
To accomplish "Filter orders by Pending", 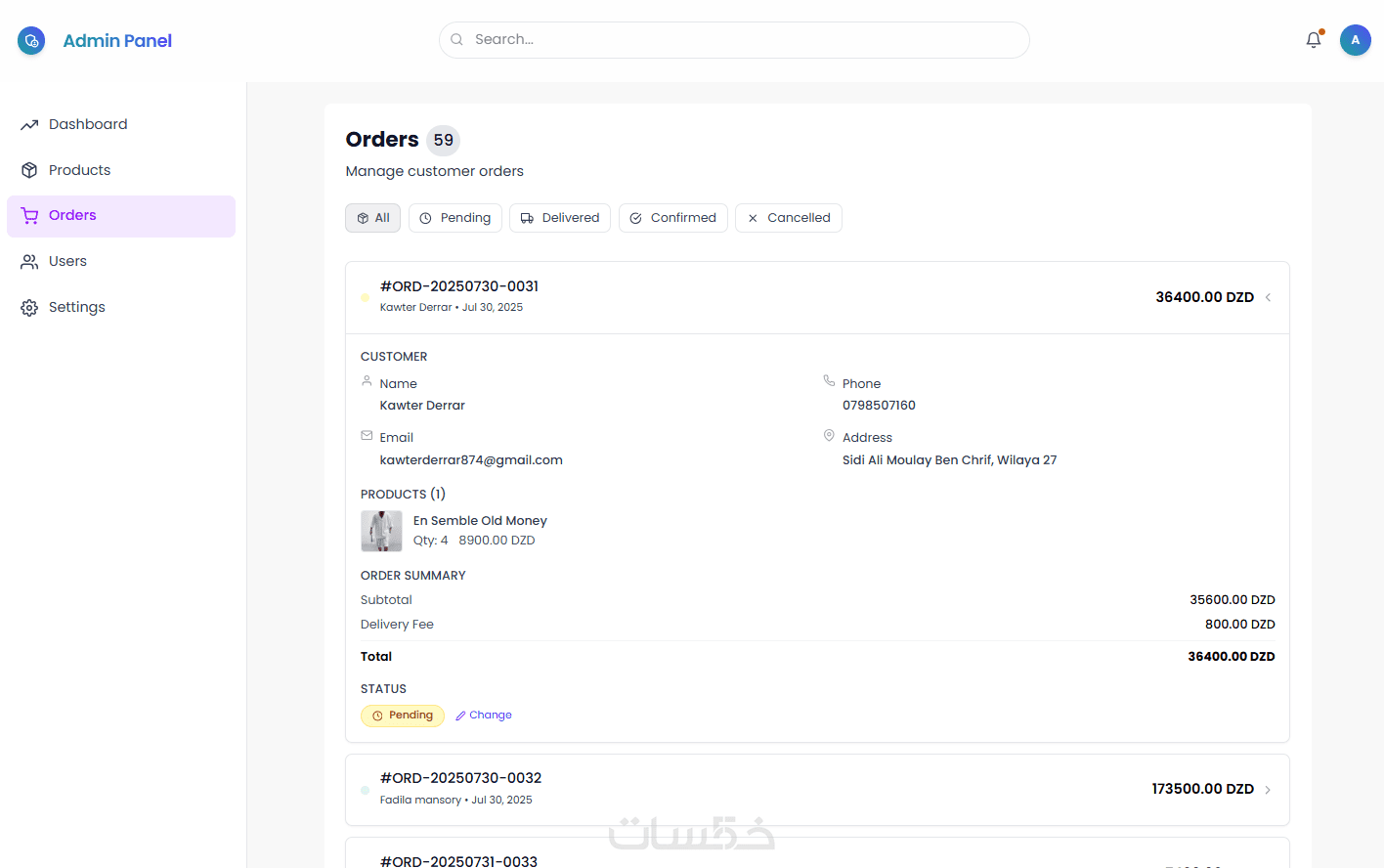I will (x=455, y=218).
